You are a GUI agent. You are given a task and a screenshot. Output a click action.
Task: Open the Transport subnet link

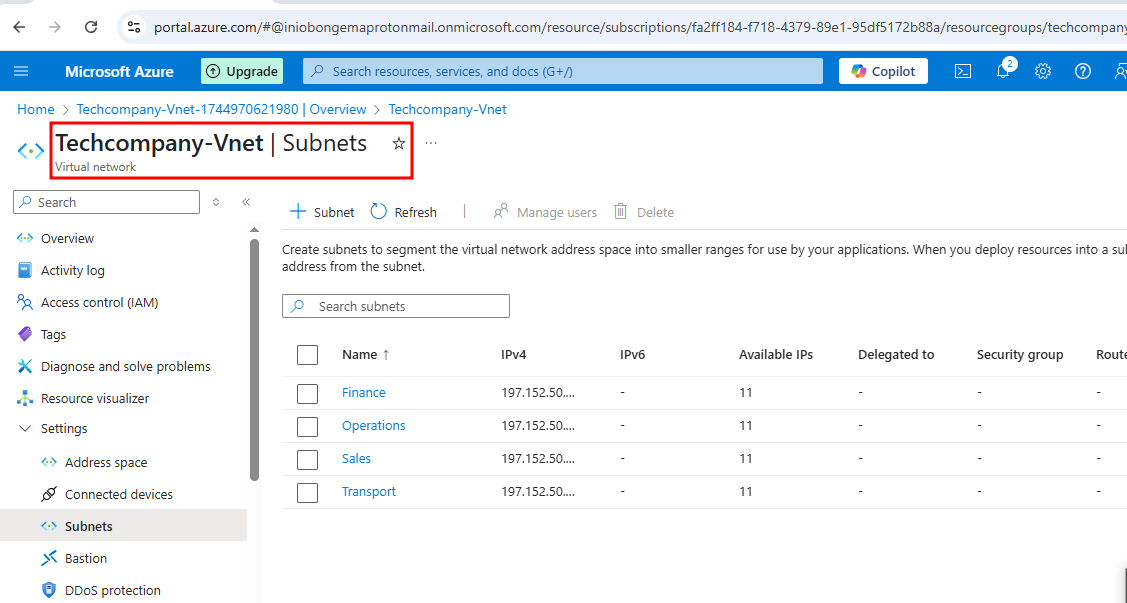click(369, 492)
